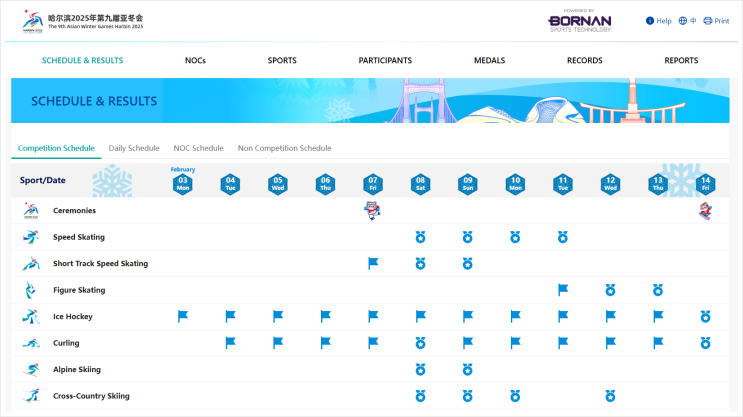Switch to the NOC Schedule tab
Screen dimensions: 743x417
(x=198, y=148)
